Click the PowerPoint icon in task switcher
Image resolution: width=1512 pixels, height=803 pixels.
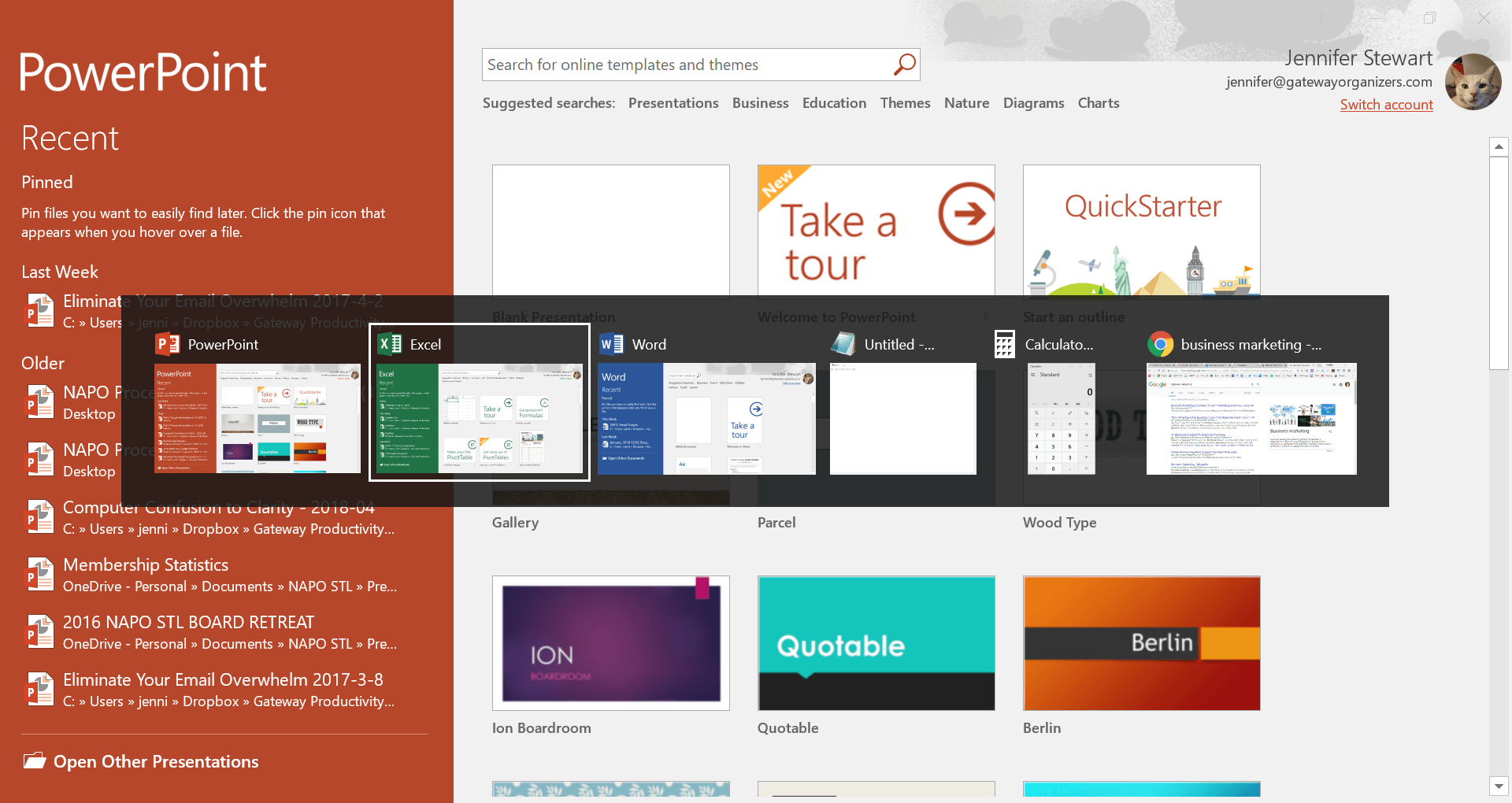click(x=167, y=344)
